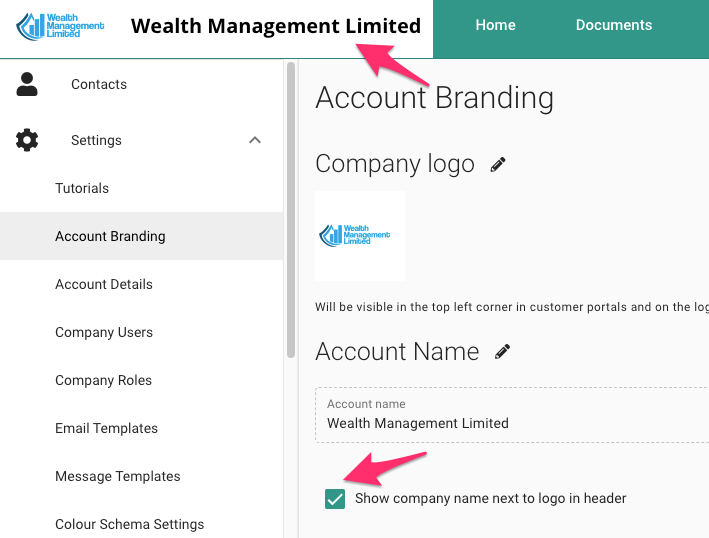Screen dimensions: 709x538
Task: Click the Settings gear icon
Action: point(27,140)
